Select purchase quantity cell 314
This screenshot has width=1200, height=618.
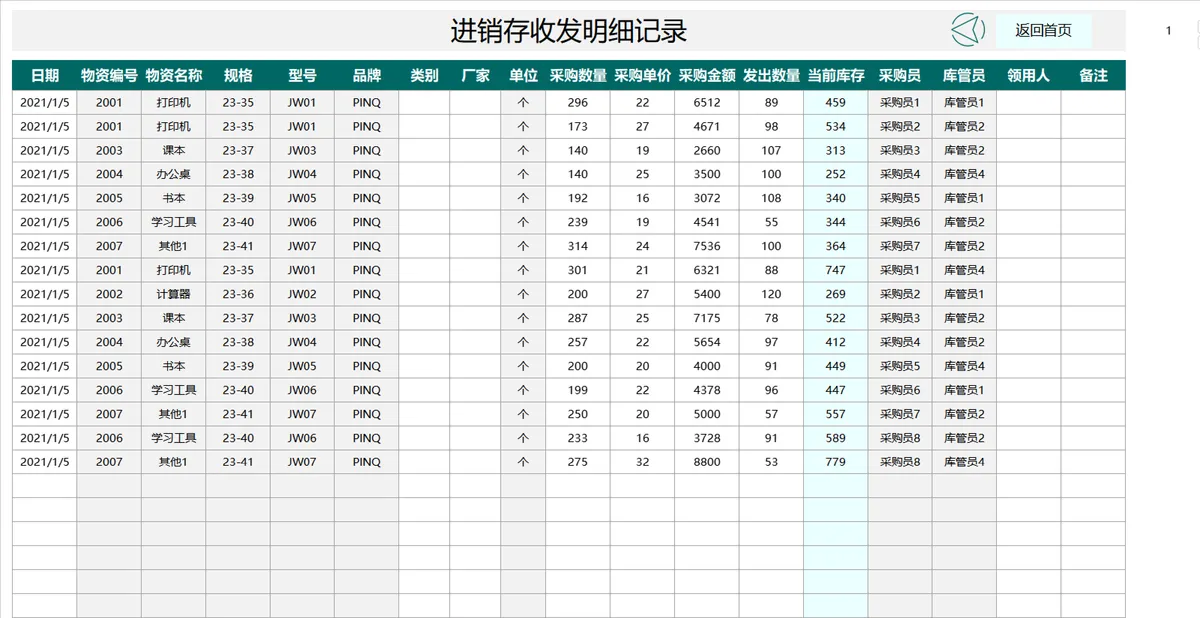coord(578,246)
